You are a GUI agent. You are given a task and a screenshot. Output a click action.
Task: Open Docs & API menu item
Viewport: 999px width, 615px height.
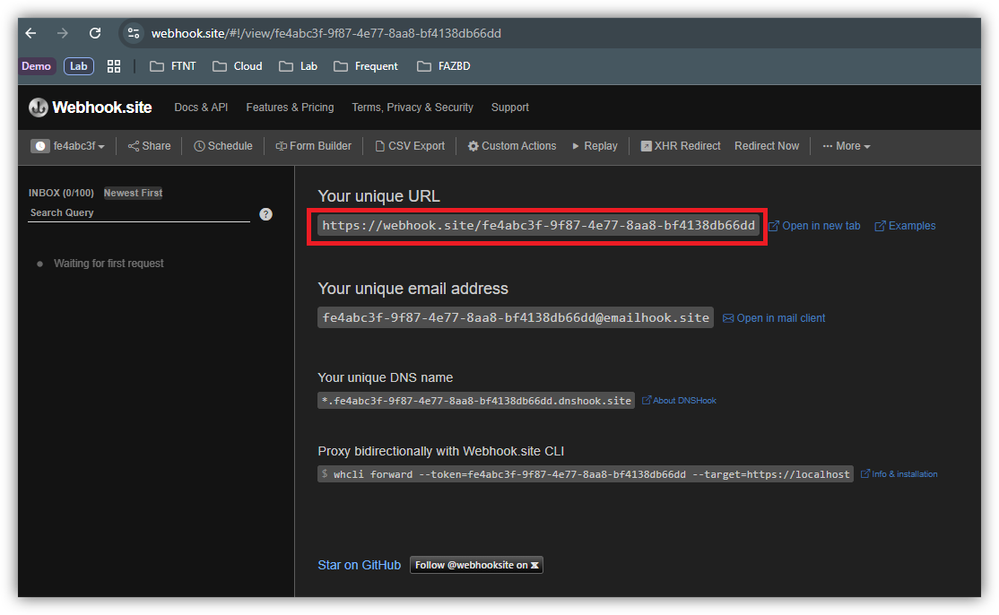[x=201, y=107]
